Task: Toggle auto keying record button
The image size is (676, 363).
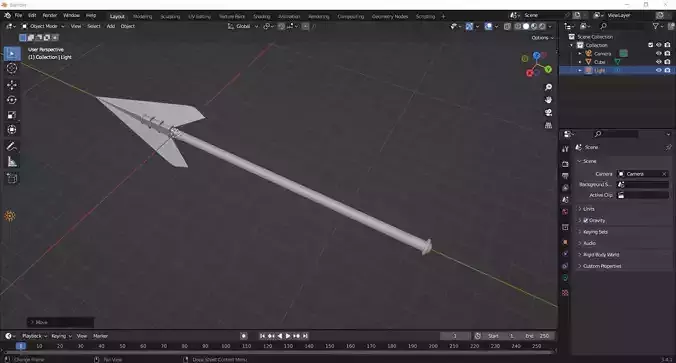Action: pyautogui.click(x=244, y=336)
